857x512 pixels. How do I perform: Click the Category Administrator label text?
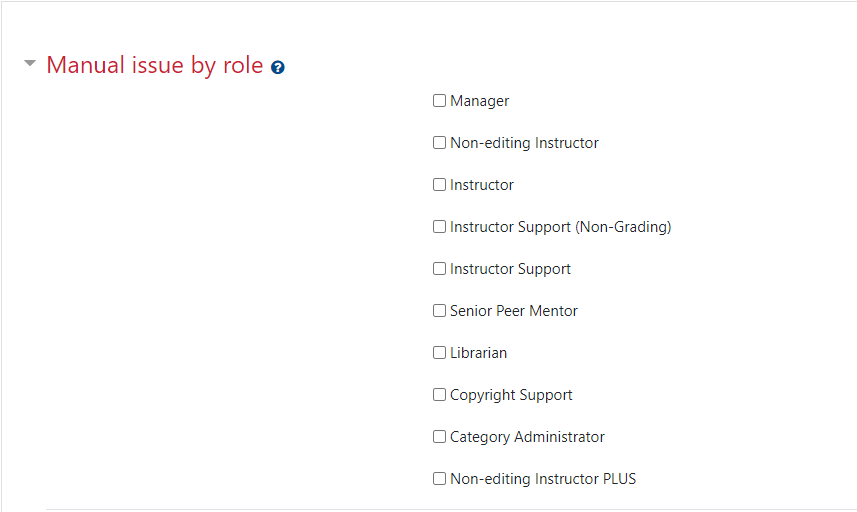coord(527,437)
